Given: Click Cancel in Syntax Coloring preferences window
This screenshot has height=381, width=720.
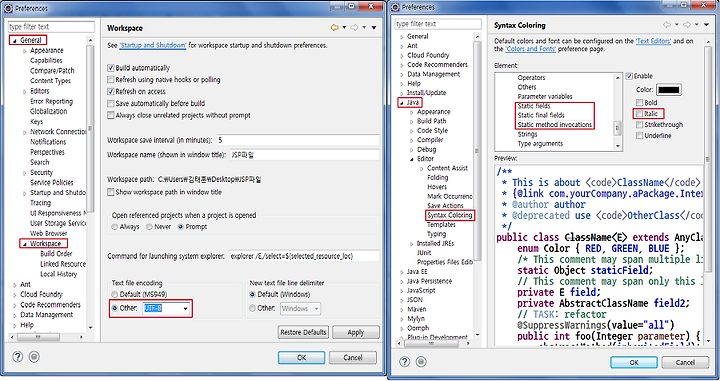Looking at the screenshot, I should click(685, 362).
